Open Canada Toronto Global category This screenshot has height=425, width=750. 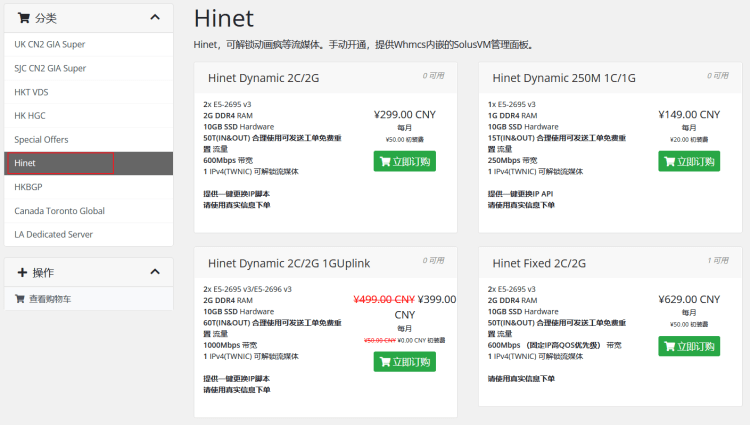point(88,211)
